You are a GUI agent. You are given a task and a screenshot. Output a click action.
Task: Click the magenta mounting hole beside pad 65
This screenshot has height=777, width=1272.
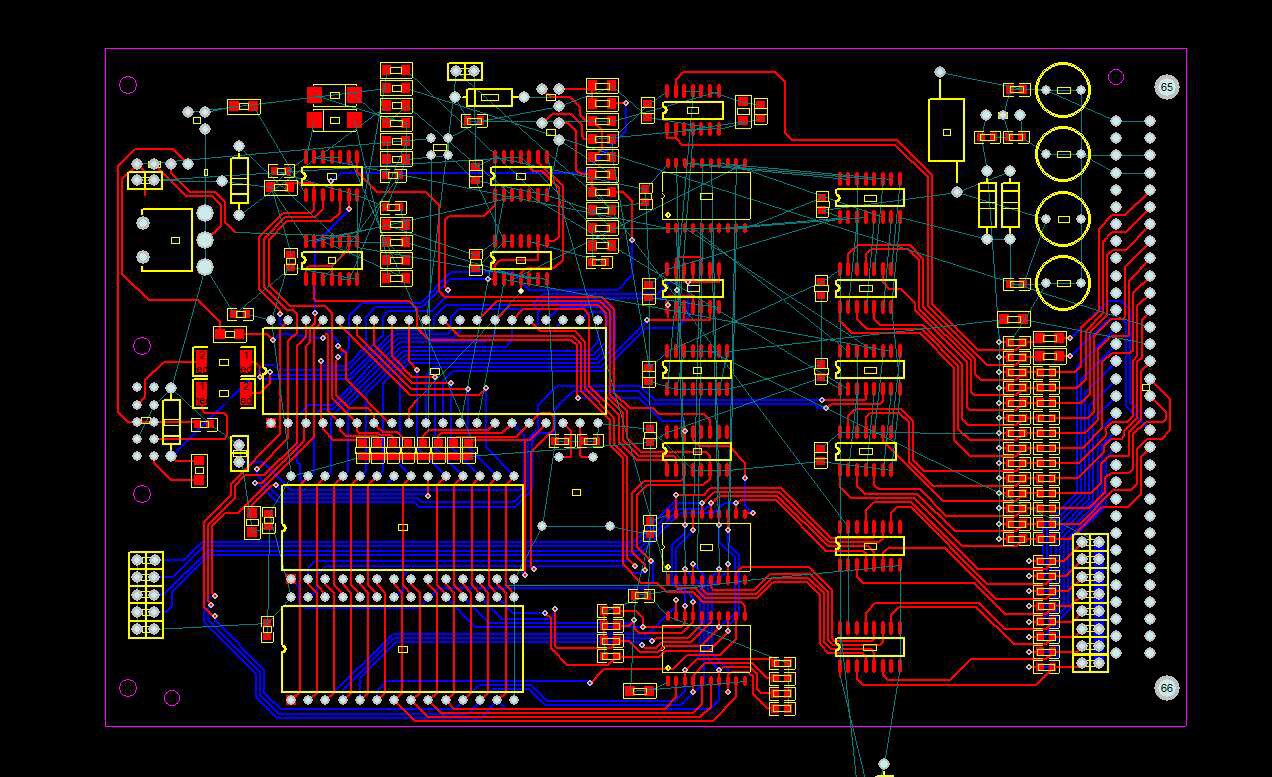click(1116, 77)
